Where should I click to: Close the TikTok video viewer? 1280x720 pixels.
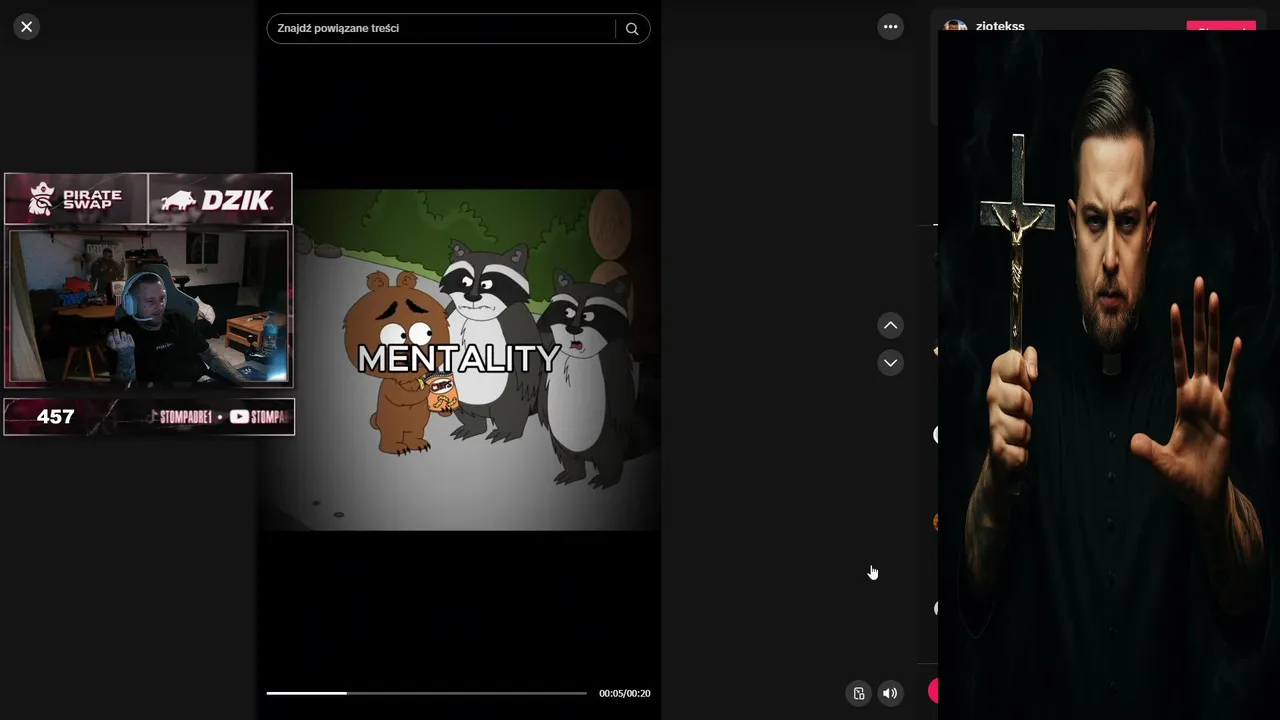click(27, 27)
